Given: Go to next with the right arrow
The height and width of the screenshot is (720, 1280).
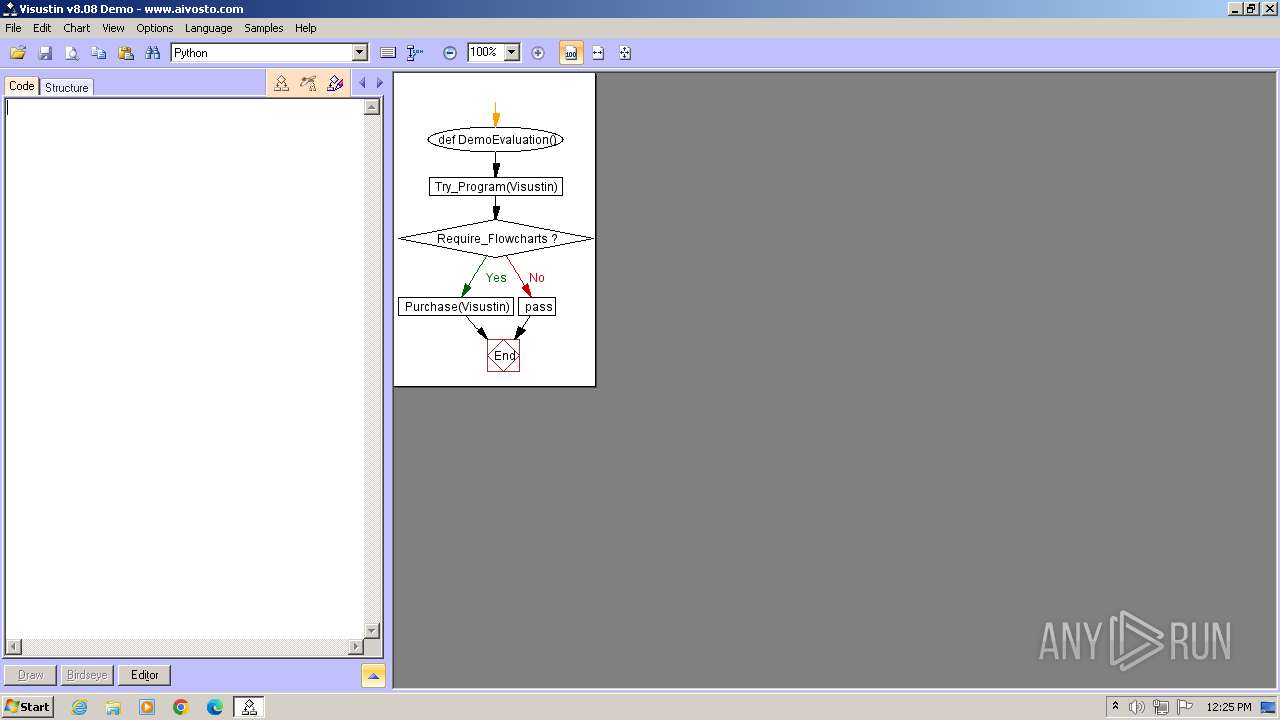Looking at the screenshot, I should 379,83.
